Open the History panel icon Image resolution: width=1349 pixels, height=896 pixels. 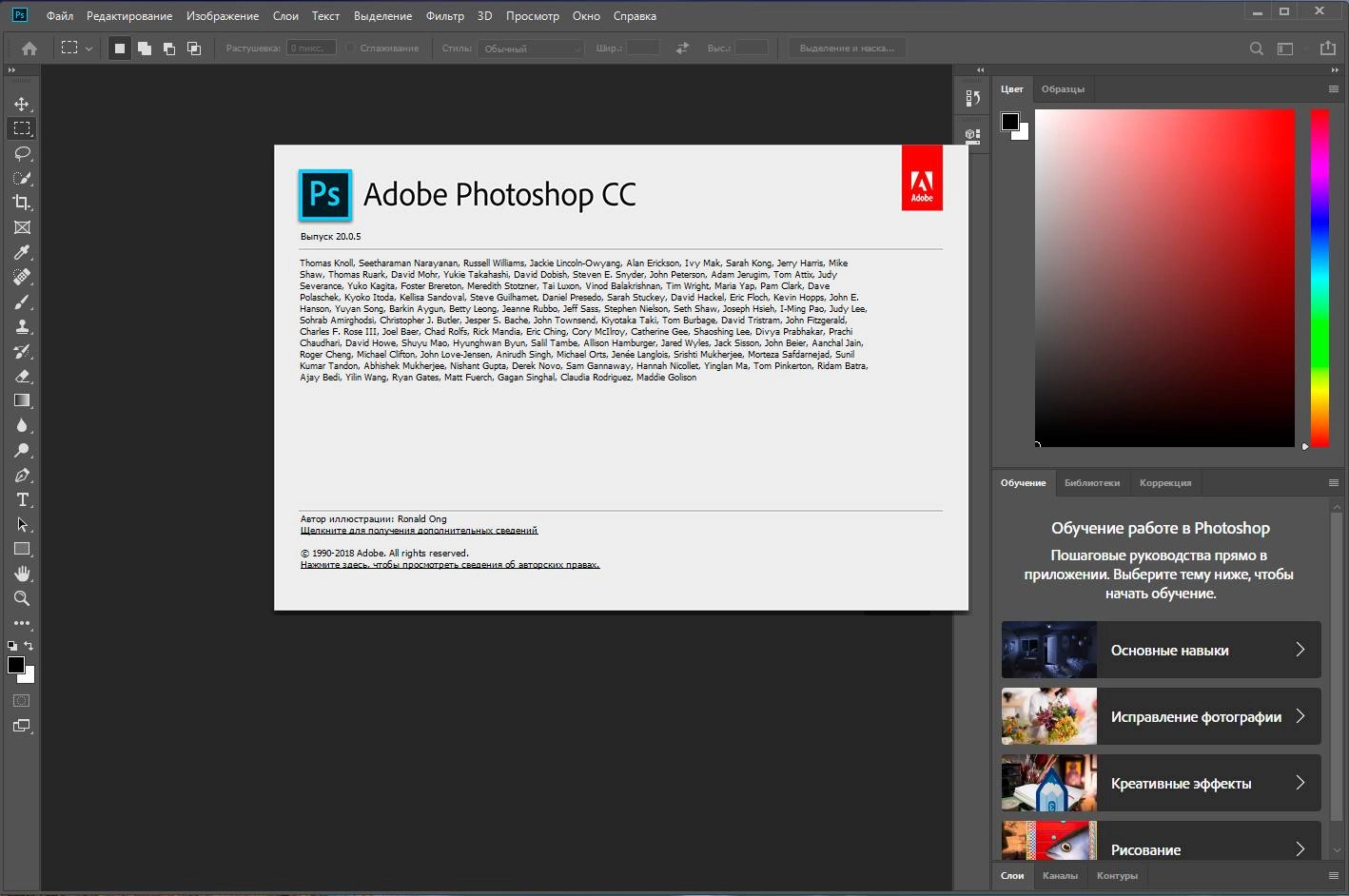tap(972, 98)
